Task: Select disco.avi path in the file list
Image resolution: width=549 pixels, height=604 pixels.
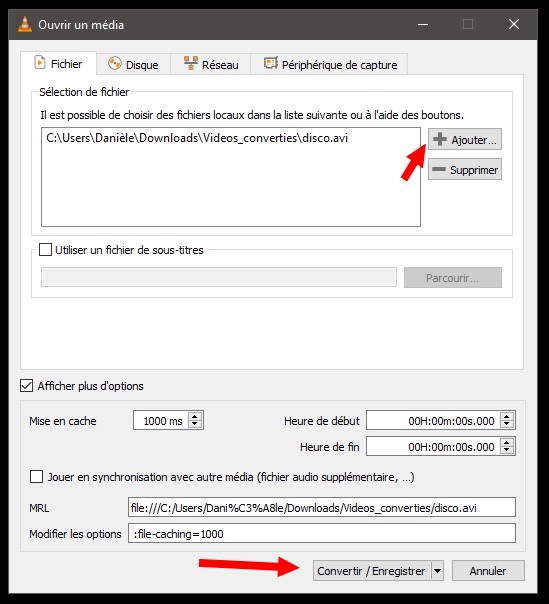Action: click(x=197, y=138)
